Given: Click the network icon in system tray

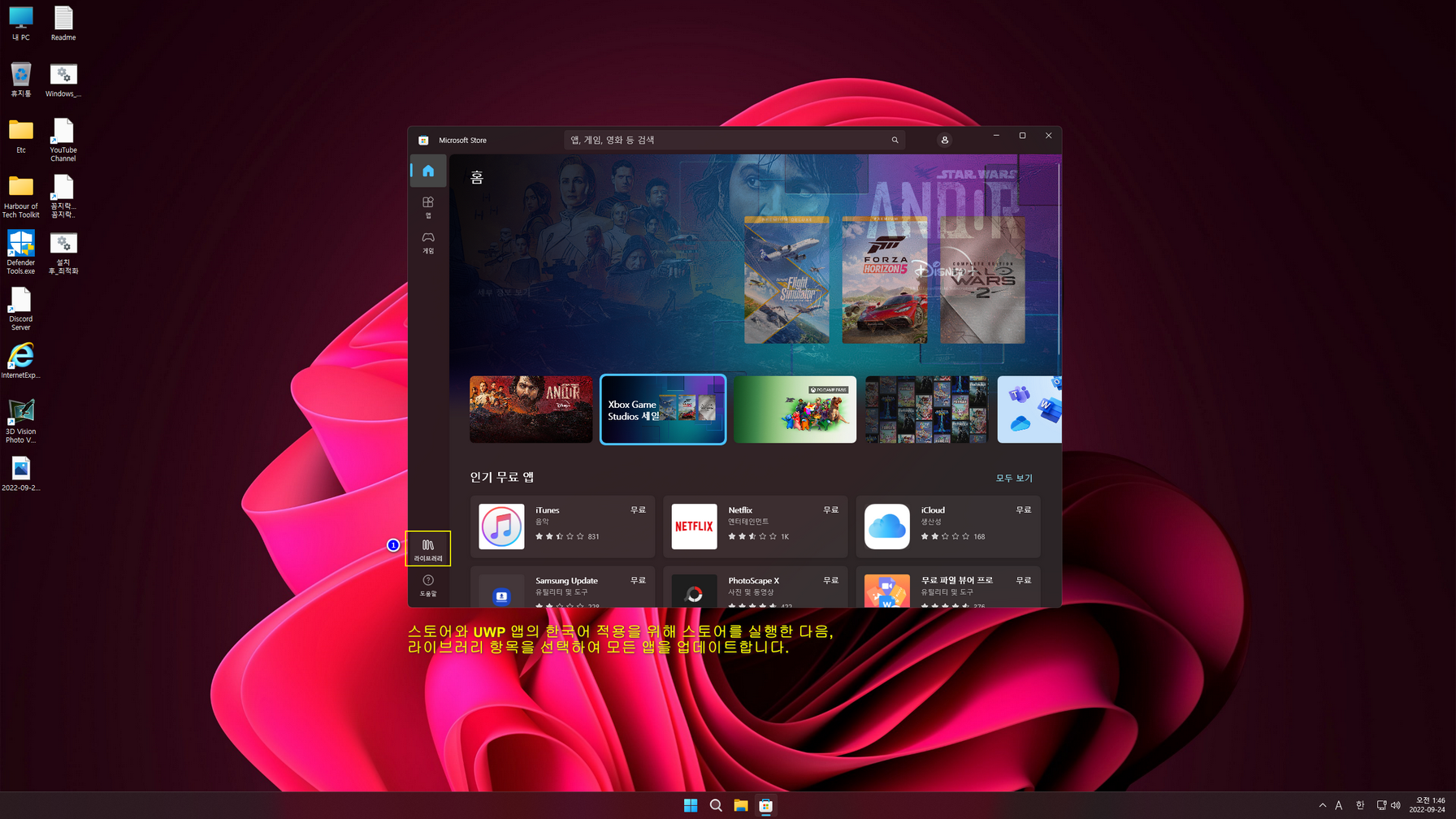Looking at the screenshot, I should (x=1381, y=805).
